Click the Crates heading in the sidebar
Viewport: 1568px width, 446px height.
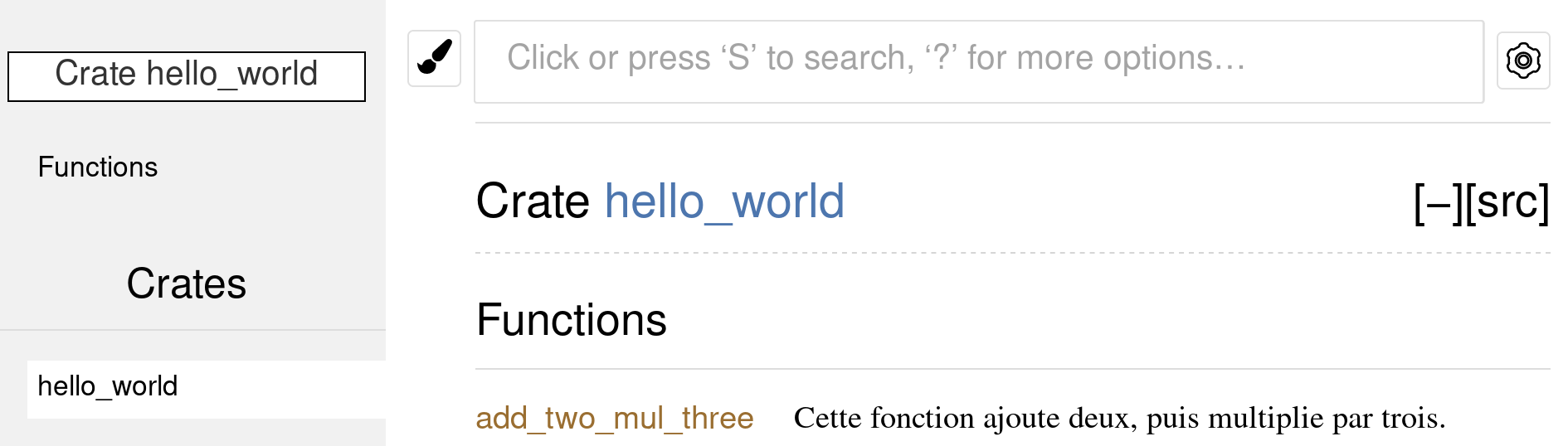pos(187,284)
